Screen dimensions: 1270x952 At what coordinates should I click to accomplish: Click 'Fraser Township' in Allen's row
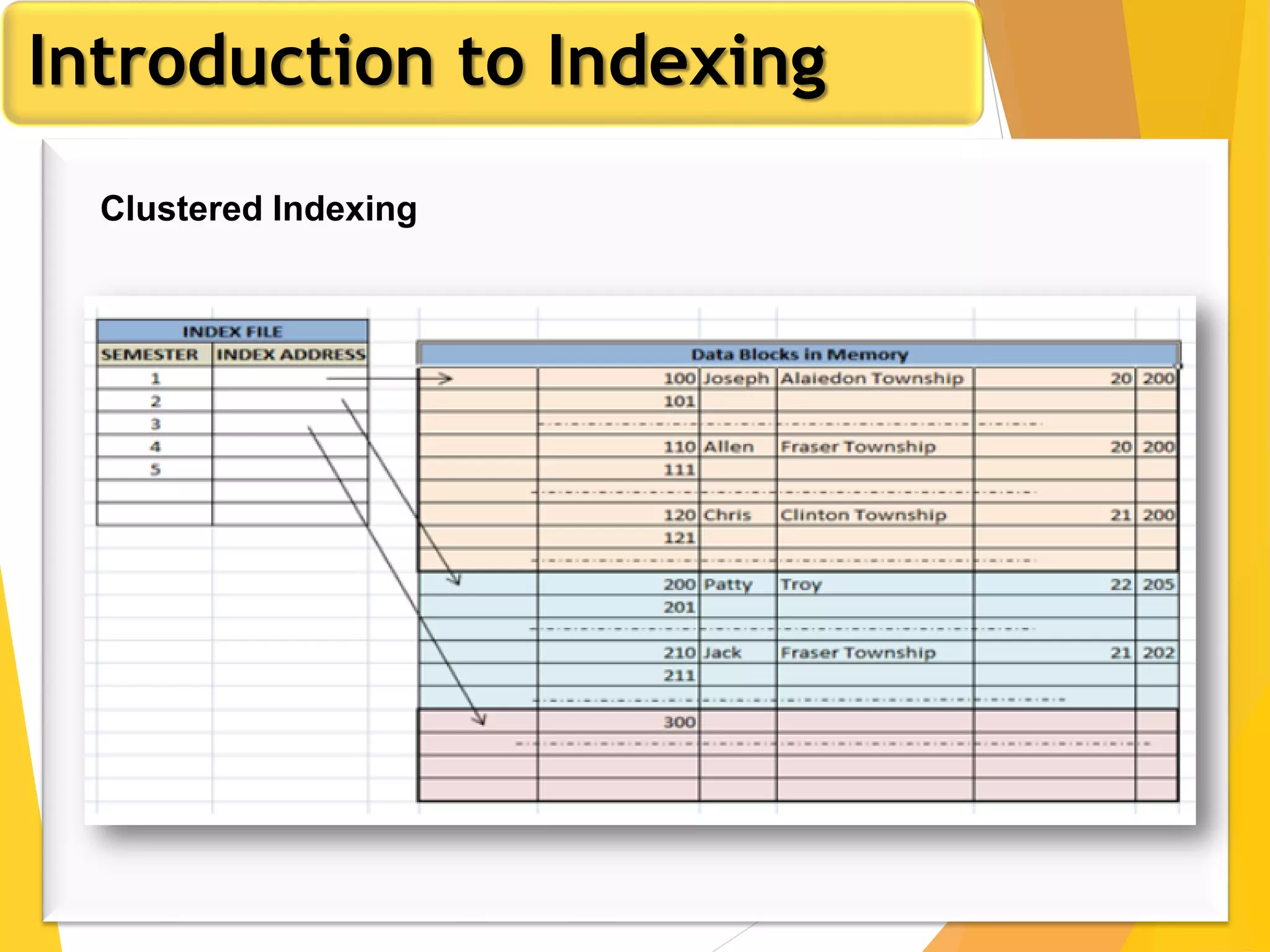point(874,447)
